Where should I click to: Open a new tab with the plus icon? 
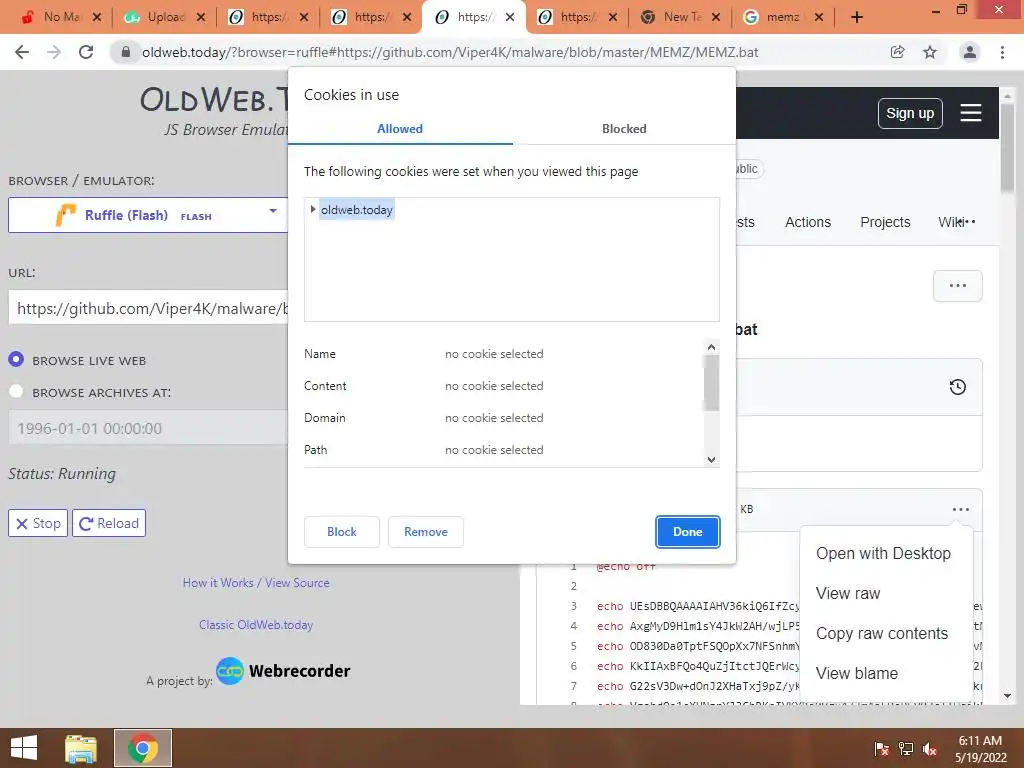(x=857, y=18)
